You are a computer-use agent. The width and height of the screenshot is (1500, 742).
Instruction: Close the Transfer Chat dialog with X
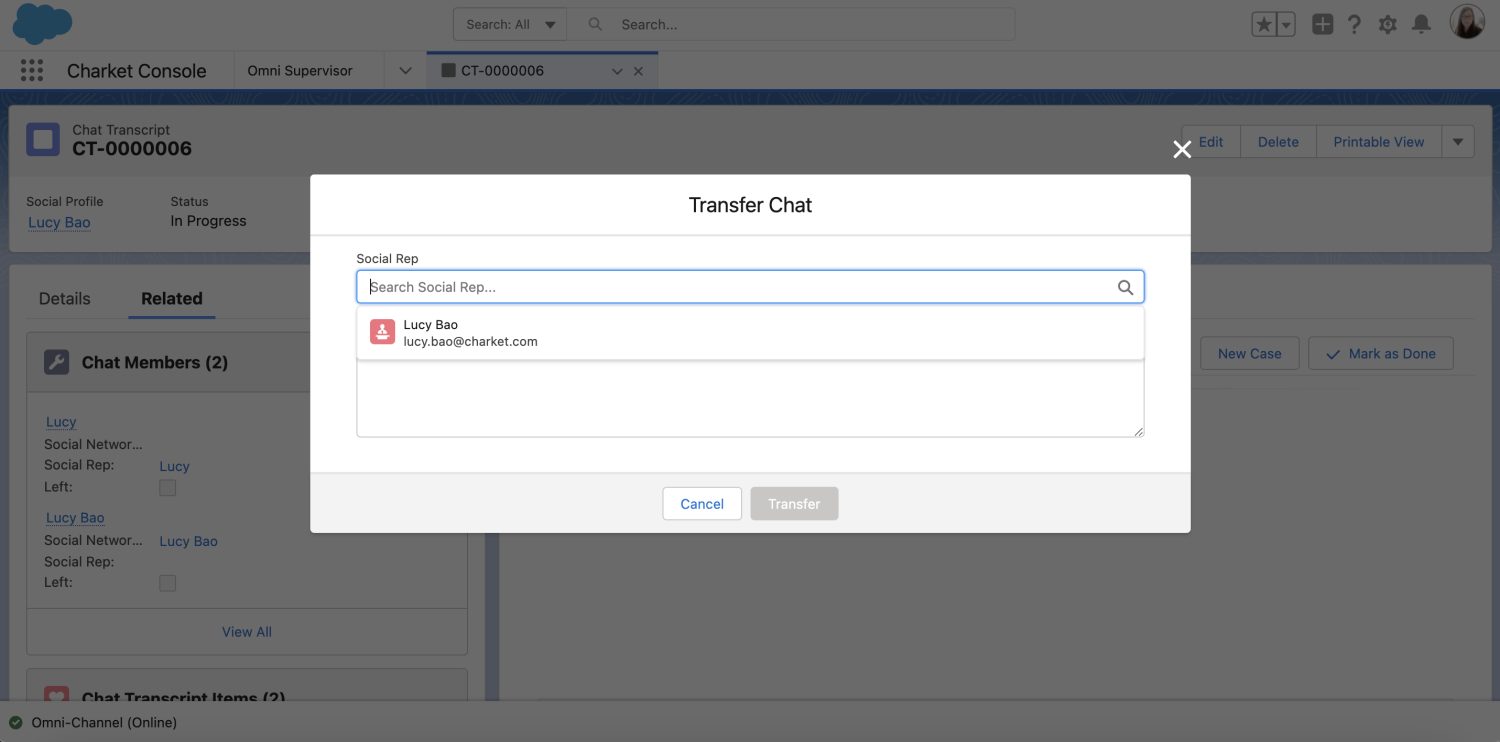pyautogui.click(x=1182, y=149)
